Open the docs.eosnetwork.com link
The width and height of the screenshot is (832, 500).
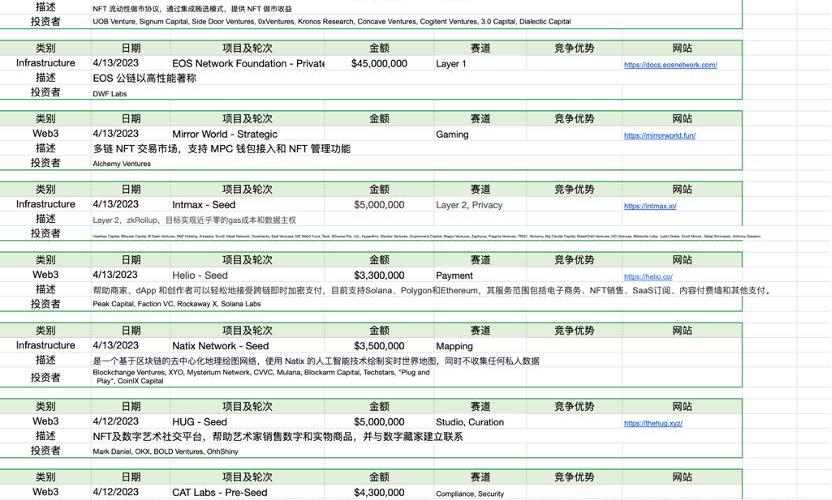670,65
